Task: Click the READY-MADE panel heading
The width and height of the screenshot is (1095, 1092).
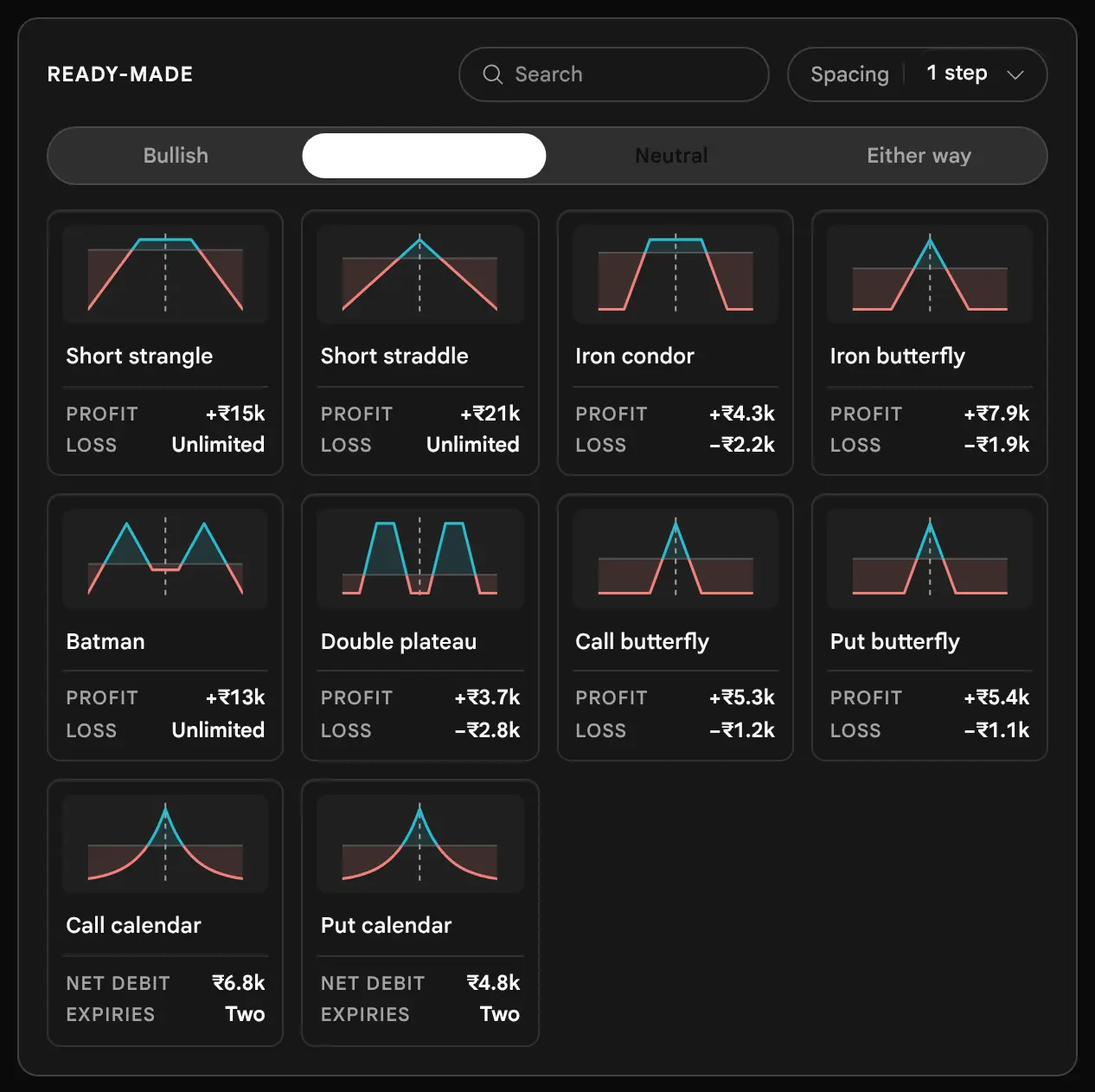Action: coord(120,74)
